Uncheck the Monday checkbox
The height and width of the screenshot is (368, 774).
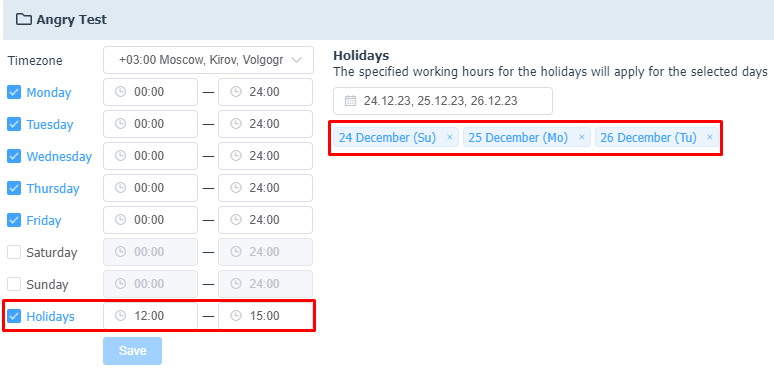(14, 92)
